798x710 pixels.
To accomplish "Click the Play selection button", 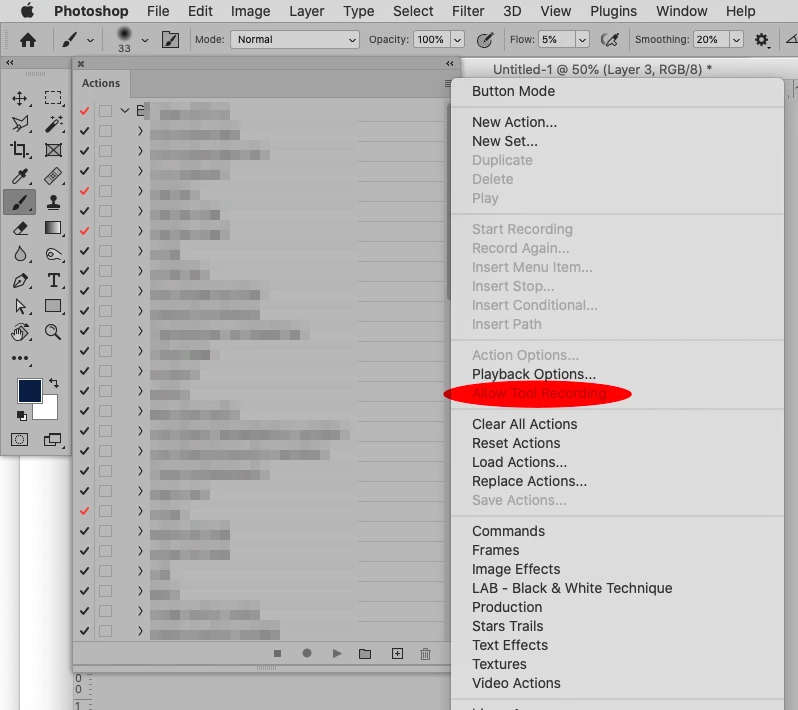I will coord(337,654).
